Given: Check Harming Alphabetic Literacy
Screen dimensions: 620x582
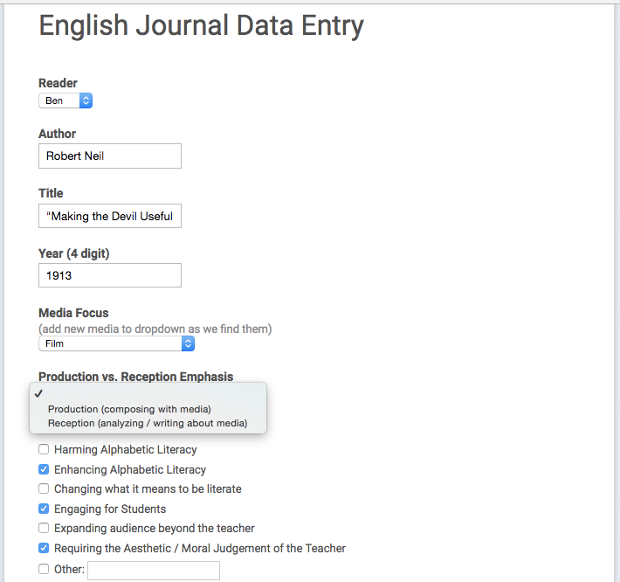Looking at the screenshot, I should point(43,449).
